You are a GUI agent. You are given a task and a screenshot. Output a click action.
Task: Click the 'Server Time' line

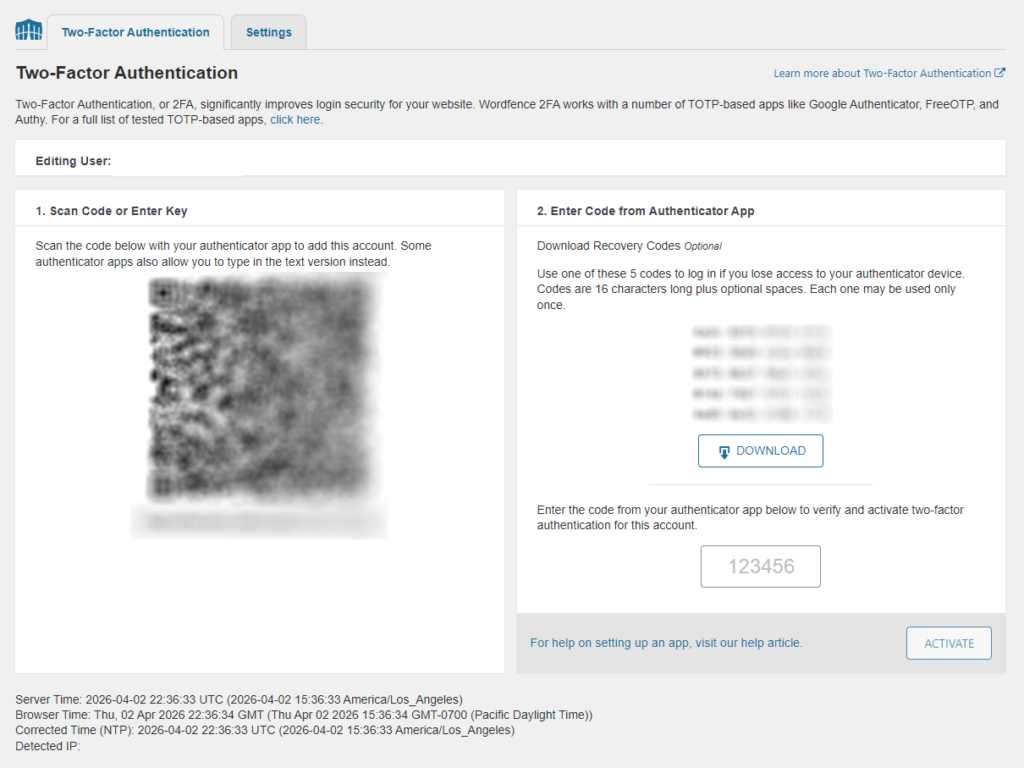coord(239,699)
